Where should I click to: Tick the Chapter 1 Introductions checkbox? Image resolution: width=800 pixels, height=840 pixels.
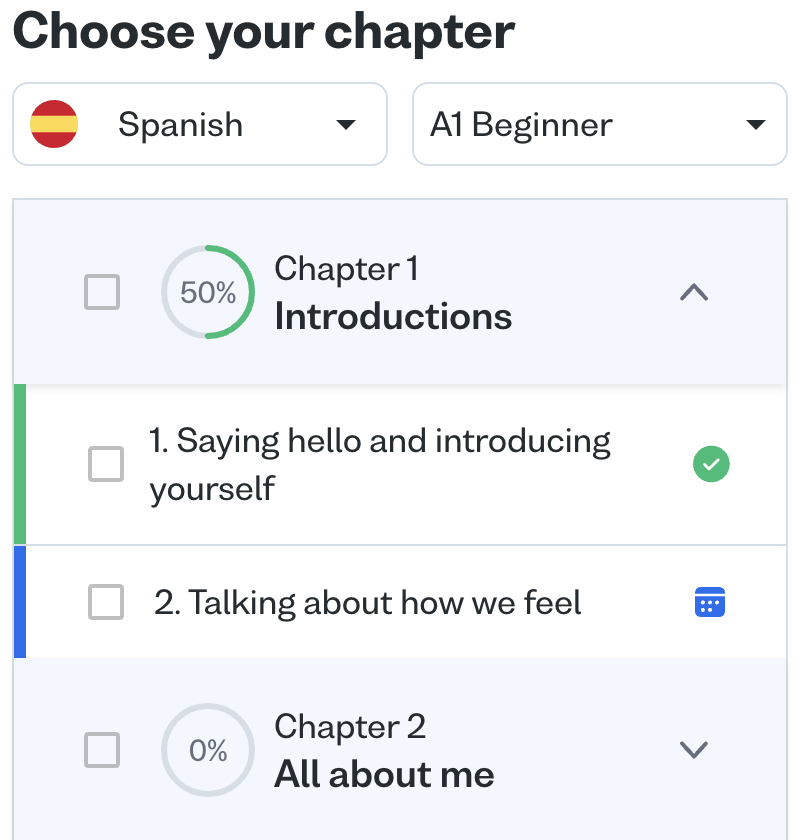pyautogui.click(x=102, y=293)
